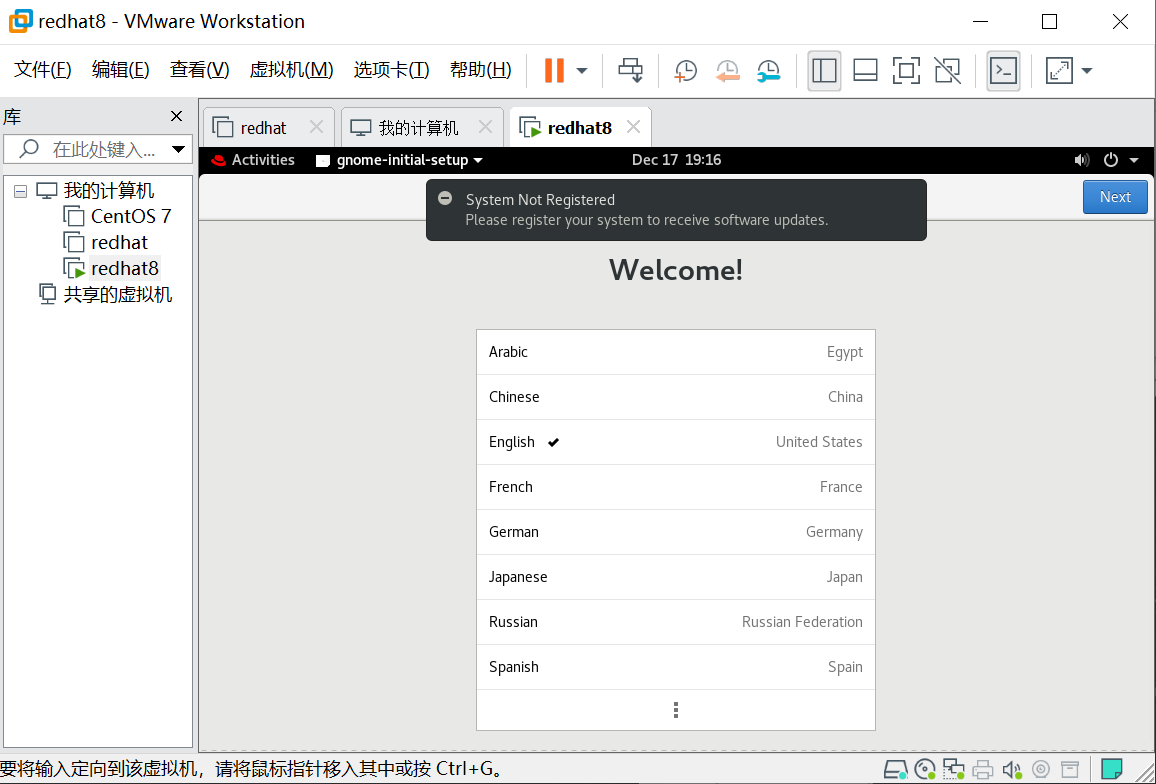Choose Arabic language
1156x784 pixels.
(675, 353)
